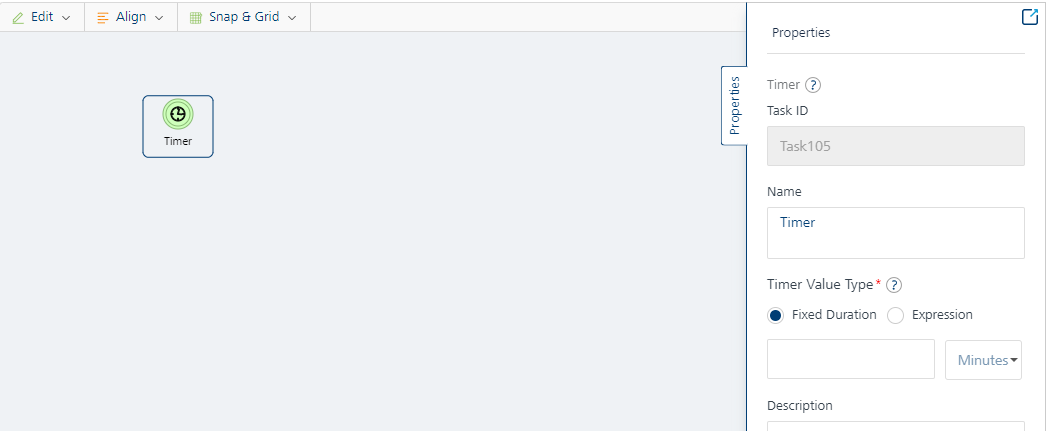
Task: Click the orange Align lines icon
Action: click(103, 17)
